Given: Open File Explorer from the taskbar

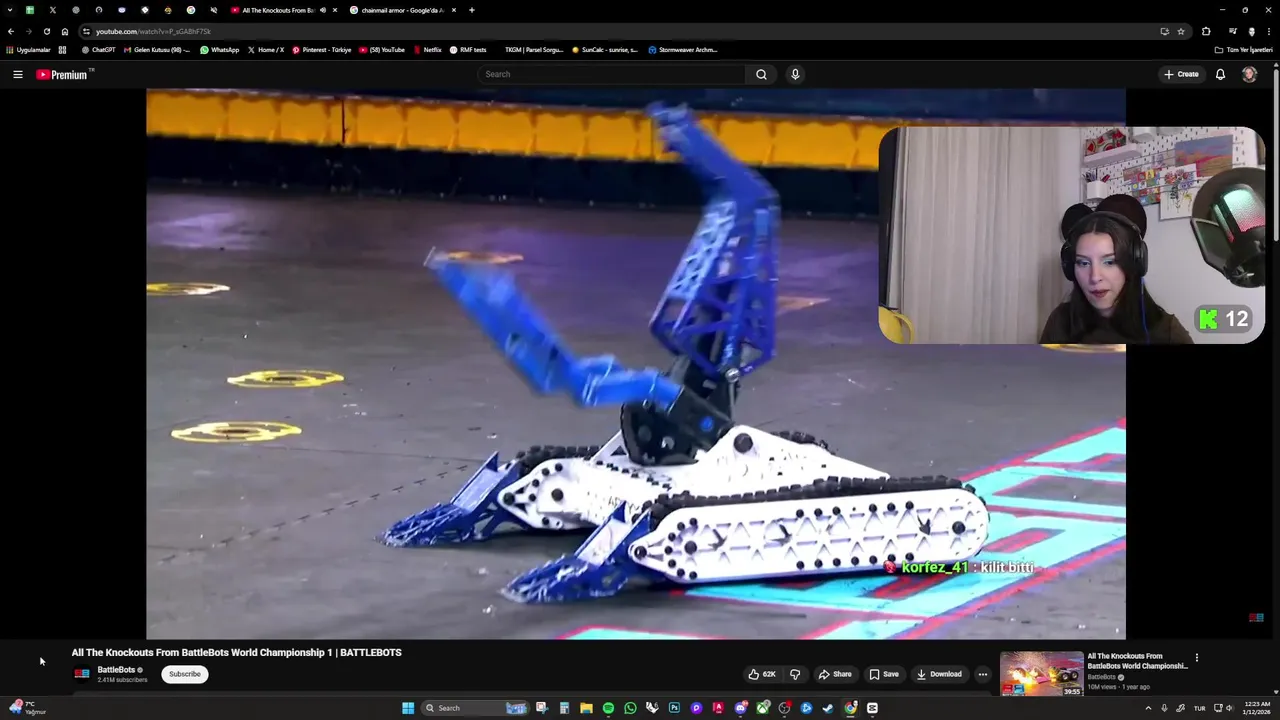Looking at the screenshot, I should click(x=586, y=708).
